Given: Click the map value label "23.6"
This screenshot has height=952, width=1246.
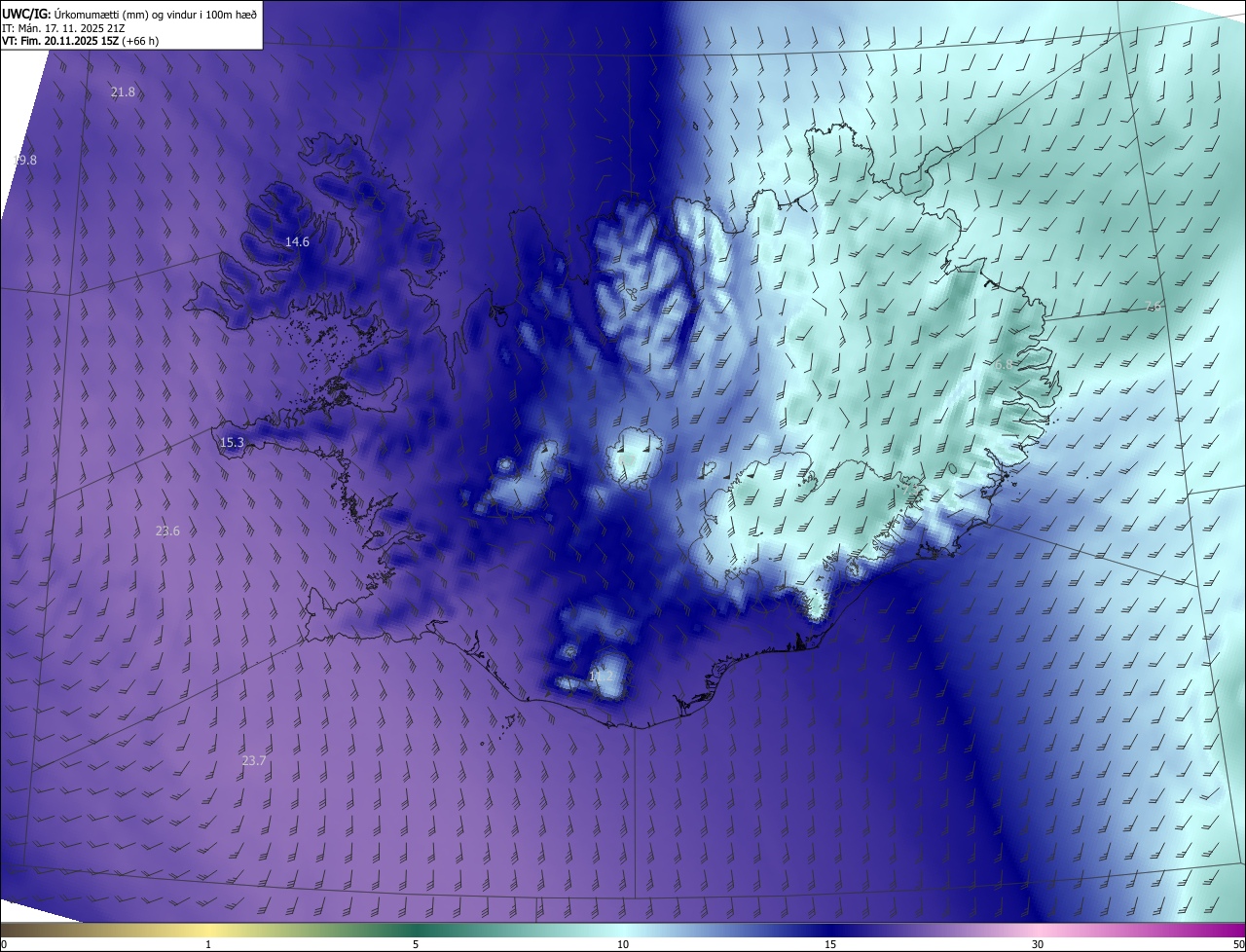Looking at the screenshot, I should coord(167,531).
